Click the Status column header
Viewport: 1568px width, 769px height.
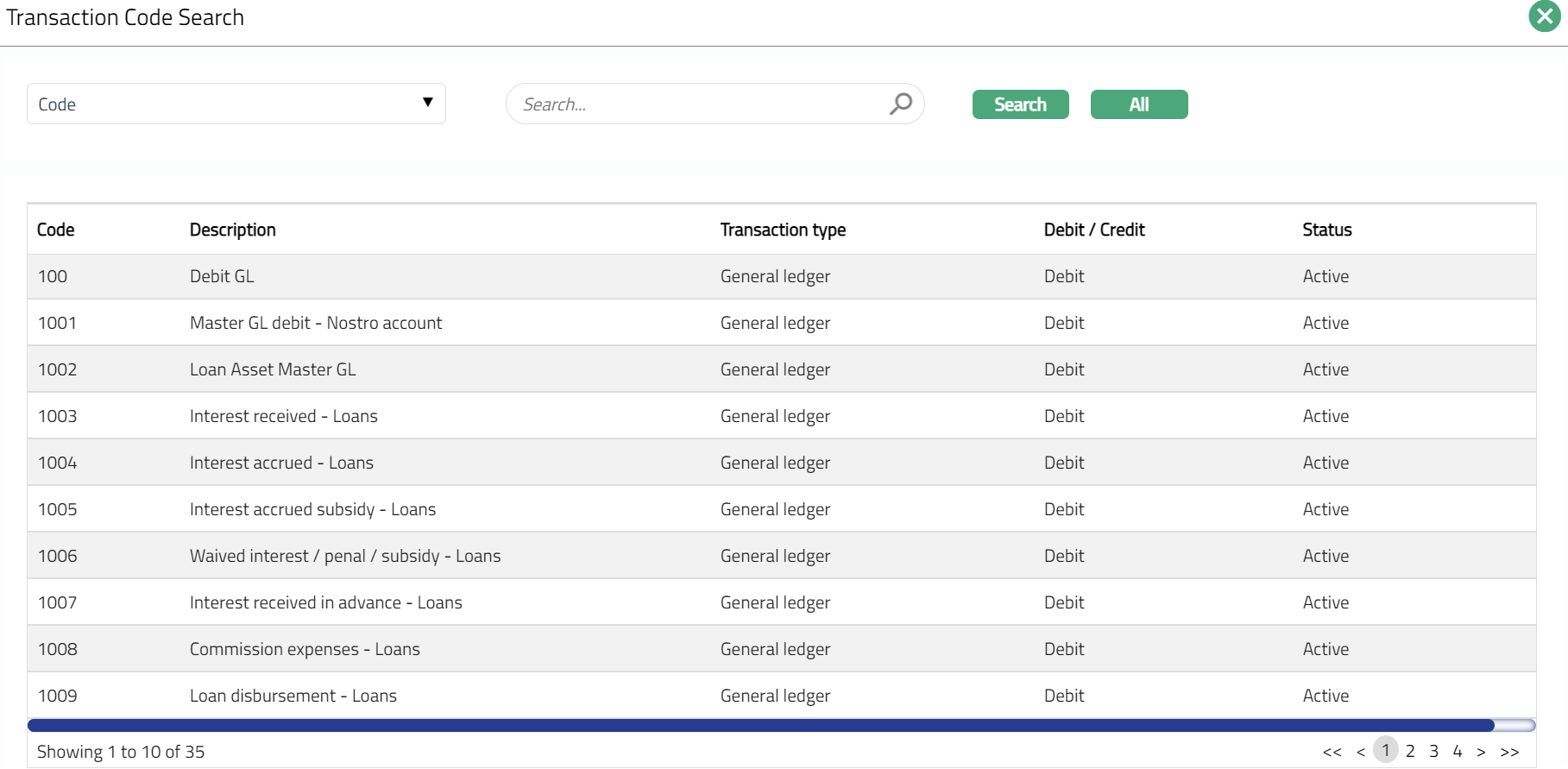[x=1326, y=230]
